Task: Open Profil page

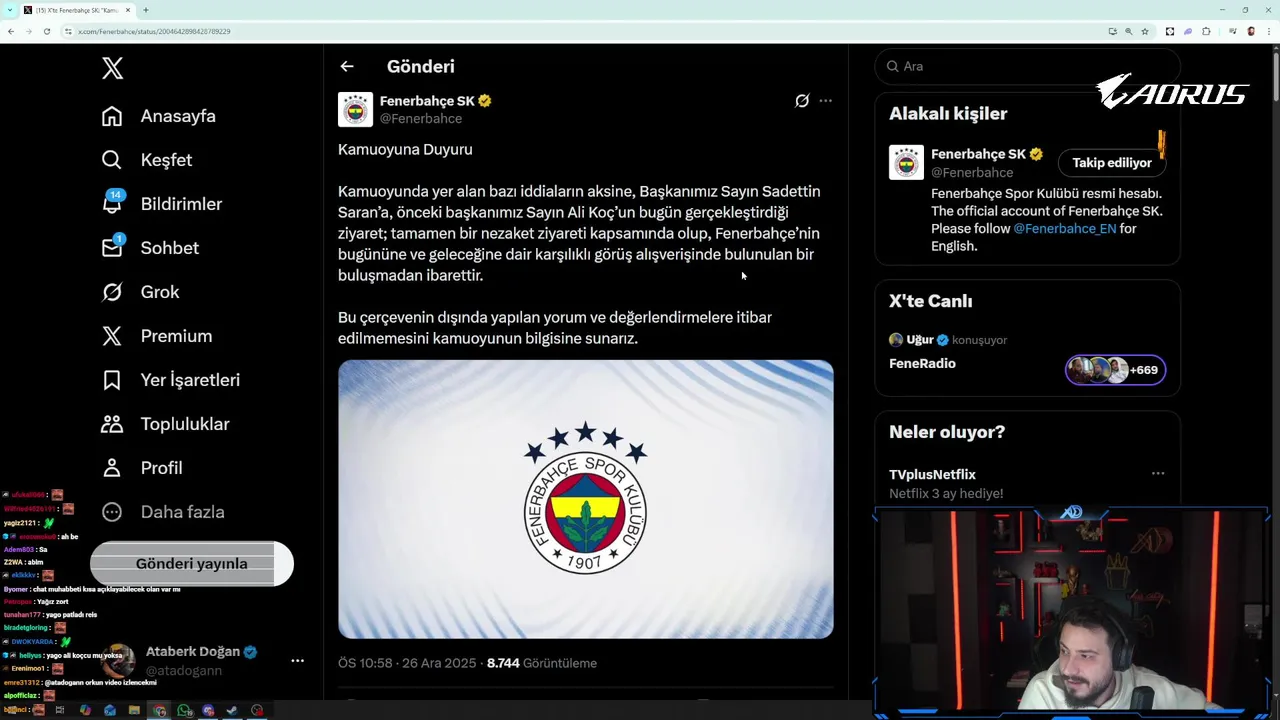Action: pyautogui.click(x=141, y=468)
